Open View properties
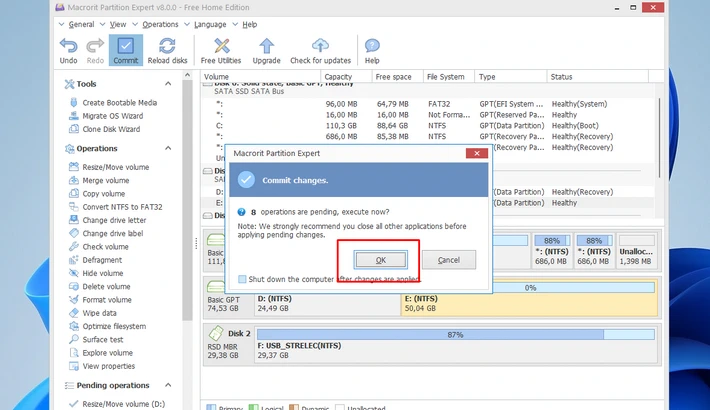 pyautogui.click(x=102, y=366)
